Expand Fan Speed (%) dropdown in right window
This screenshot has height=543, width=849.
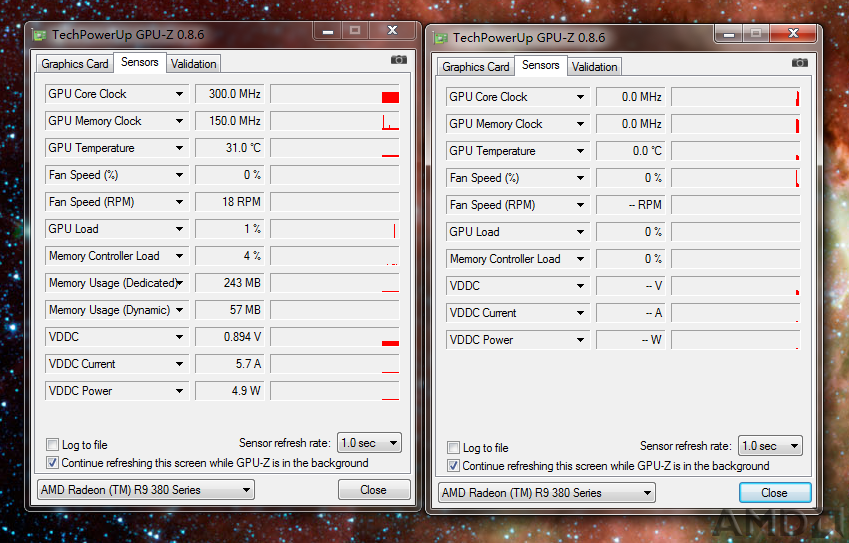tap(580, 178)
